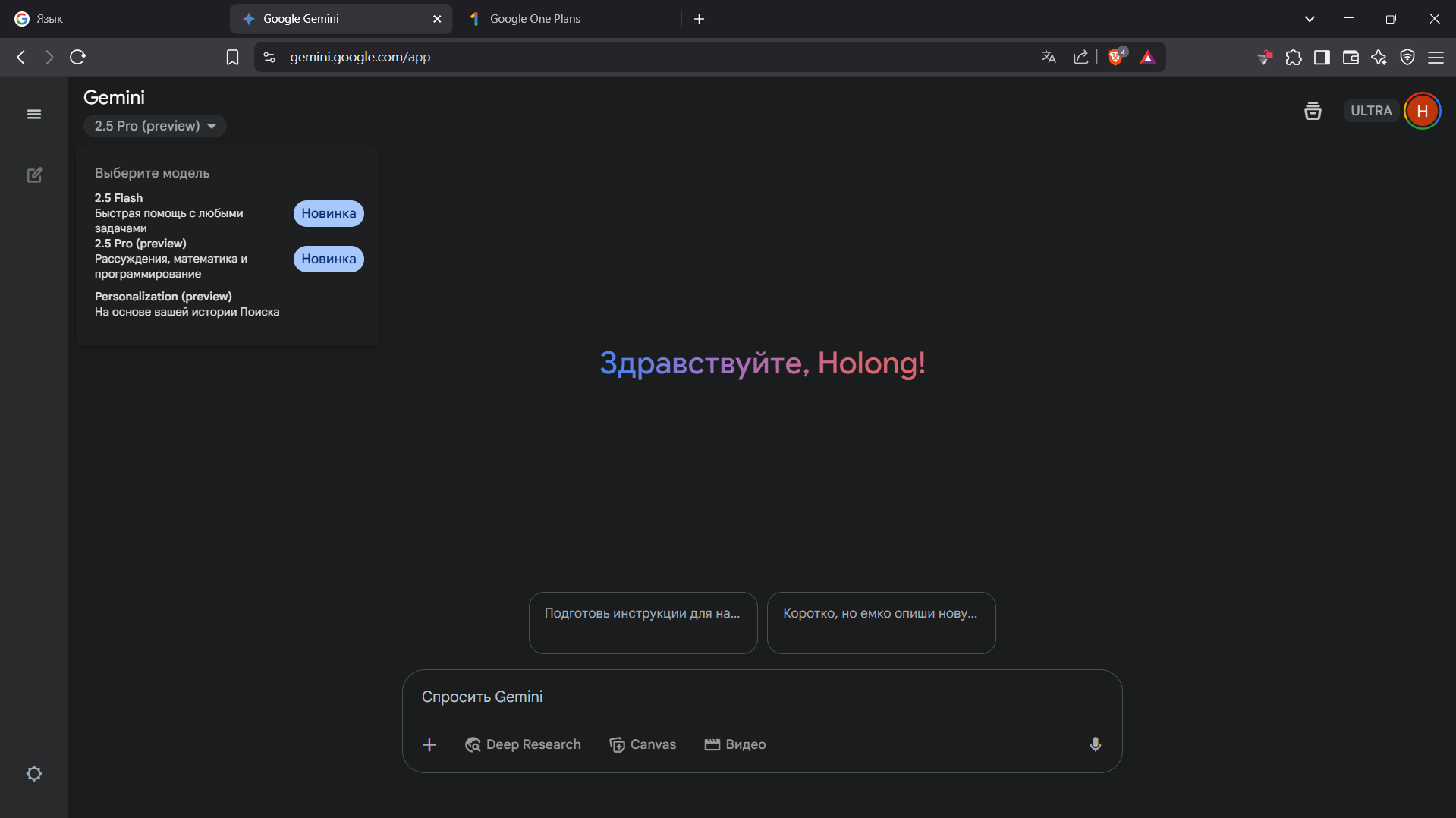The height and width of the screenshot is (818, 1456).
Task: Switch to the Google One Plans tab
Action: click(535, 19)
